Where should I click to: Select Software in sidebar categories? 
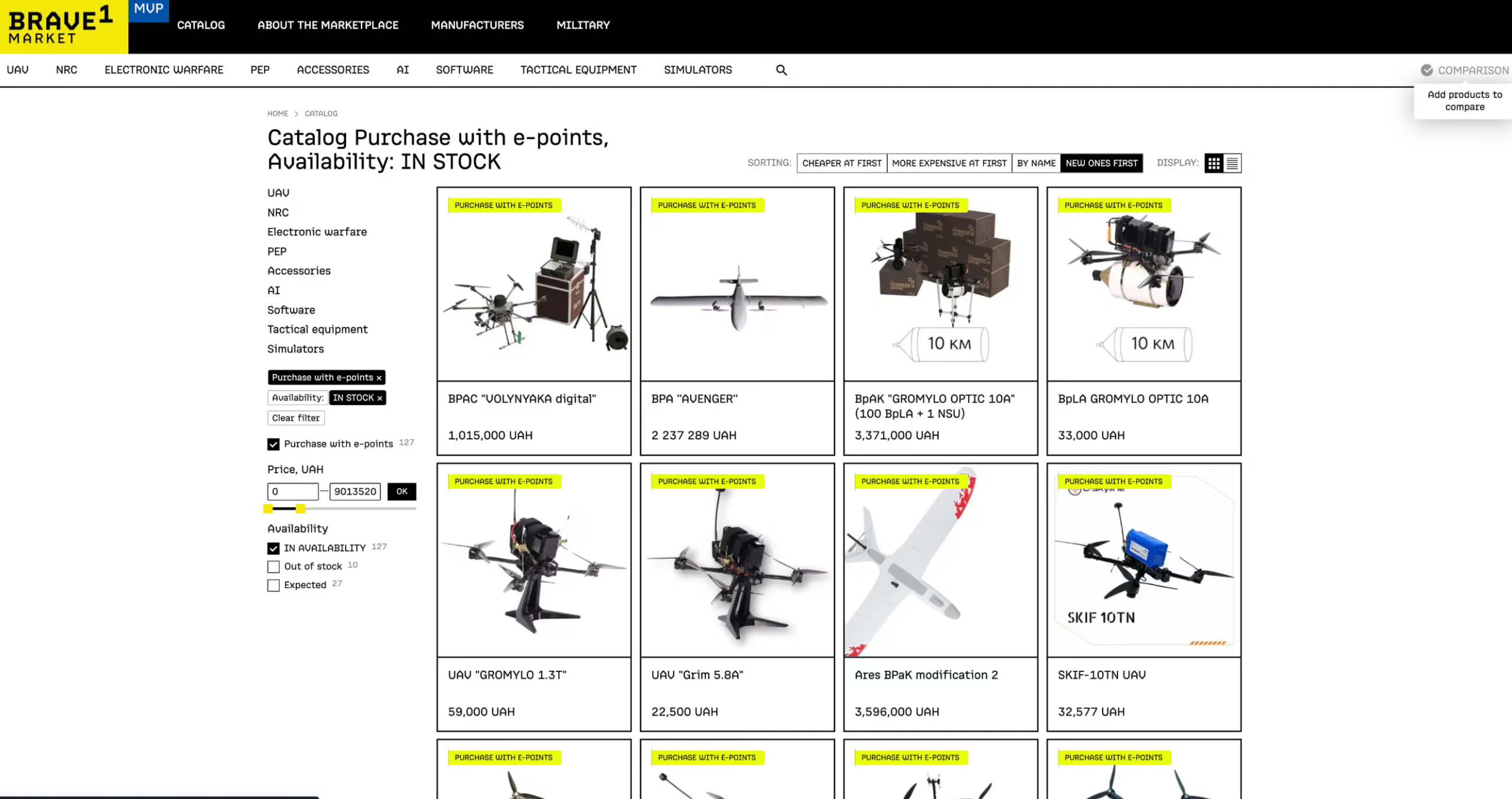(291, 310)
